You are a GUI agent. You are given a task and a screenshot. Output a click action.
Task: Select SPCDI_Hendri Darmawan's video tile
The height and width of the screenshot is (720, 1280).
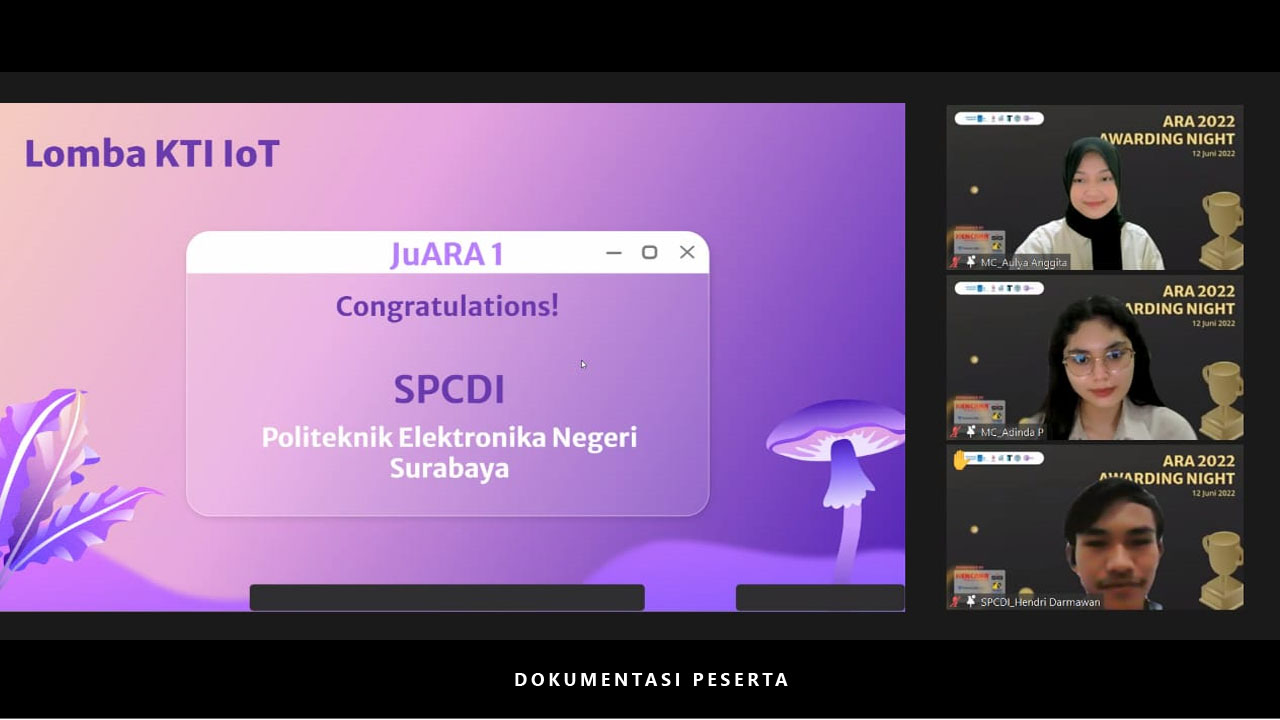pos(1095,528)
